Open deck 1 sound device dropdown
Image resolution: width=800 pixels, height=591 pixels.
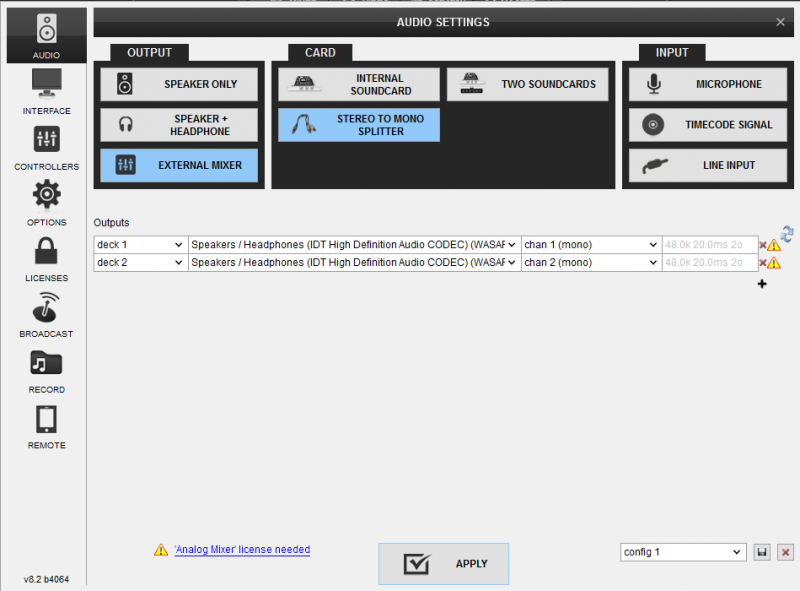[x=355, y=244]
